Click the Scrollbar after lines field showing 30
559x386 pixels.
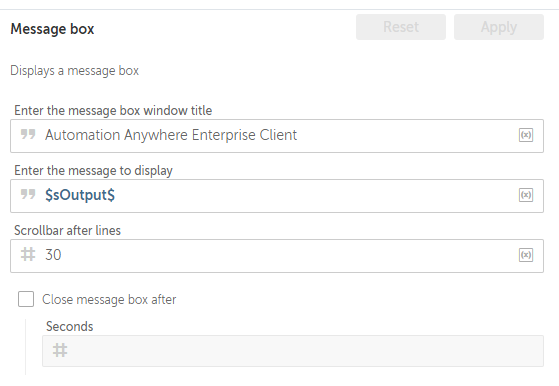pos(277,256)
